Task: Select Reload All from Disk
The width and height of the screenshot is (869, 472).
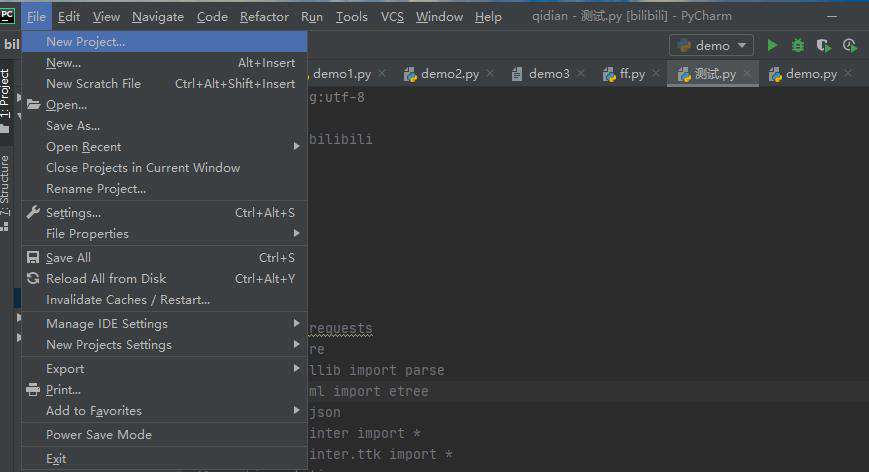Action: coord(165,279)
